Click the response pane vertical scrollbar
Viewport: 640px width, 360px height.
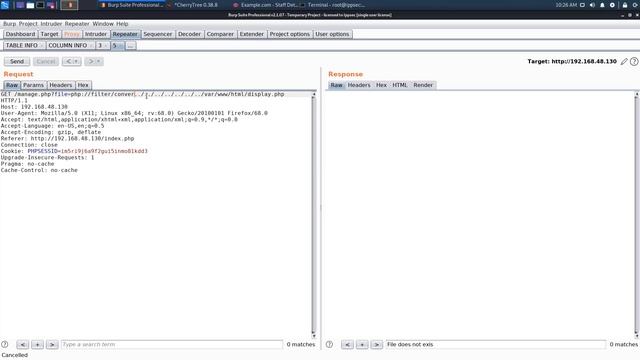click(x=636, y=215)
